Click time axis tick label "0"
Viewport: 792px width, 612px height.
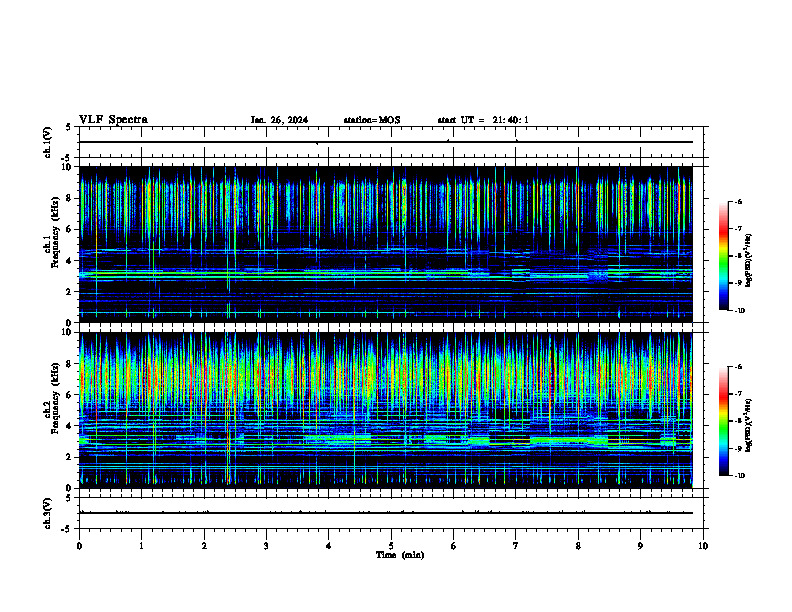click(79, 546)
